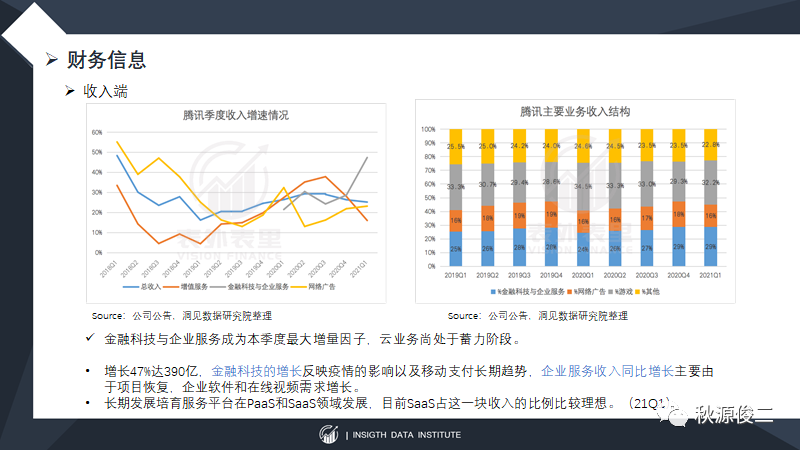Screen dimensions: 800x450
Task: Click 2021Q1 axis label on line chart
Action: coord(358,269)
